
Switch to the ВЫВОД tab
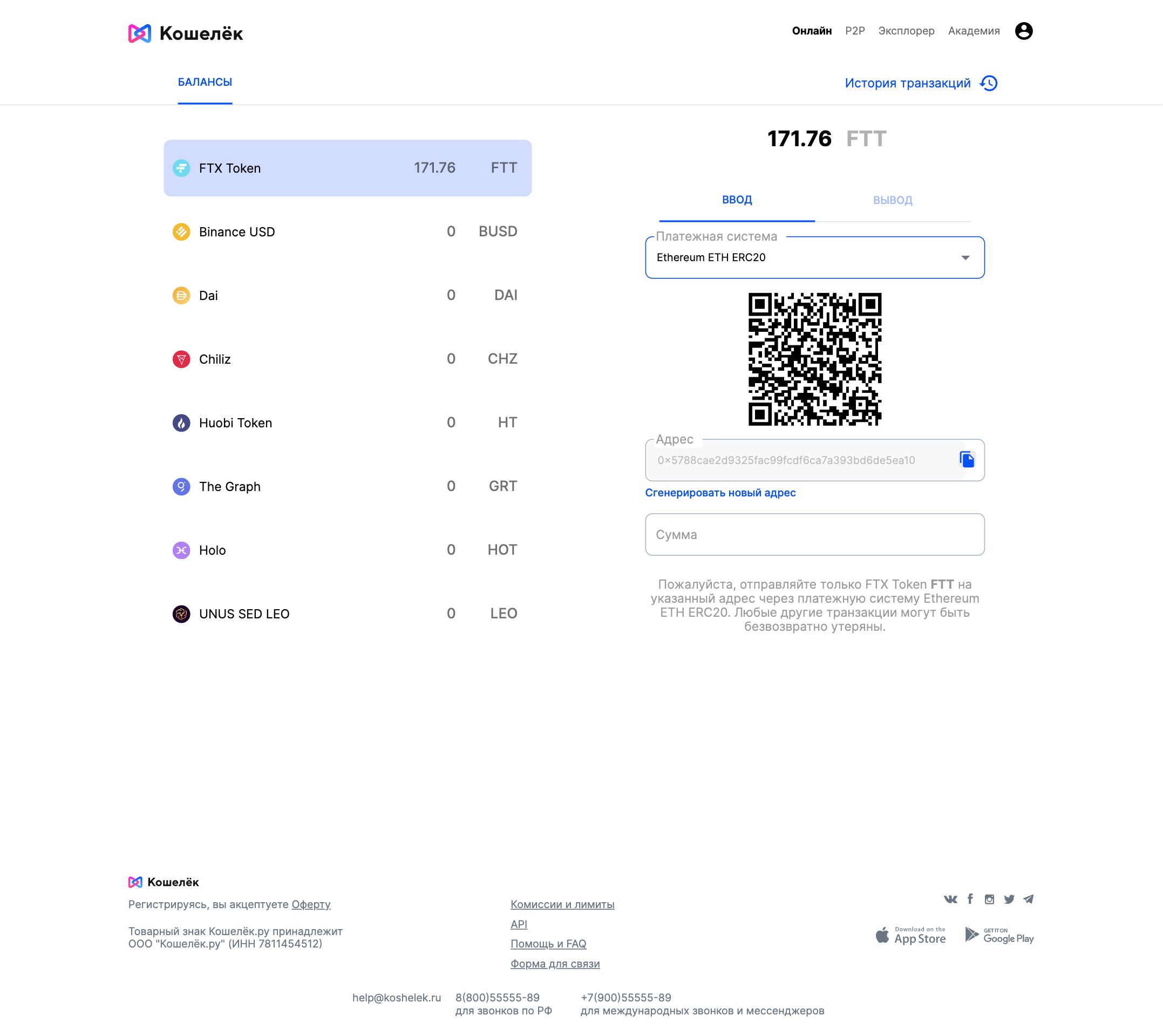pyautogui.click(x=892, y=200)
